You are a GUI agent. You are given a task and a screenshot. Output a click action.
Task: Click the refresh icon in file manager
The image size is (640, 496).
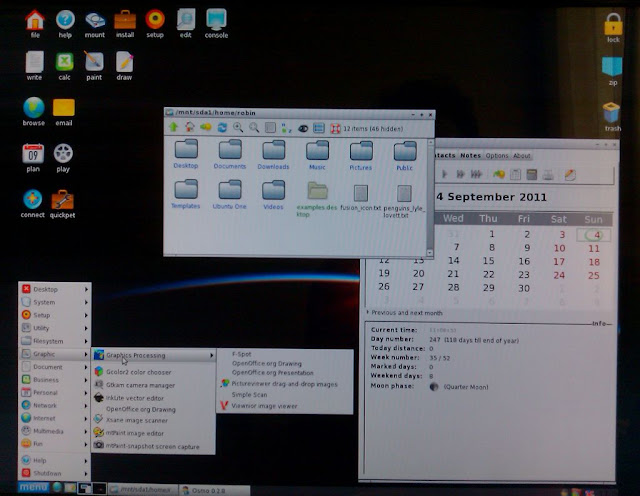click(222, 128)
